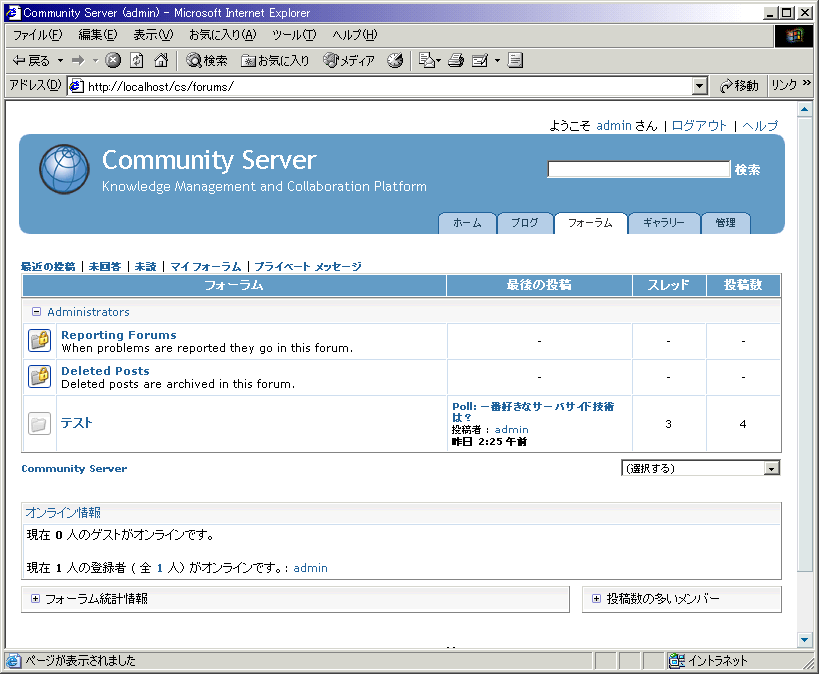This screenshot has width=819, height=674.
Task: Open the (選択する) forum jump dropdown
Action: (x=700, y=468)
